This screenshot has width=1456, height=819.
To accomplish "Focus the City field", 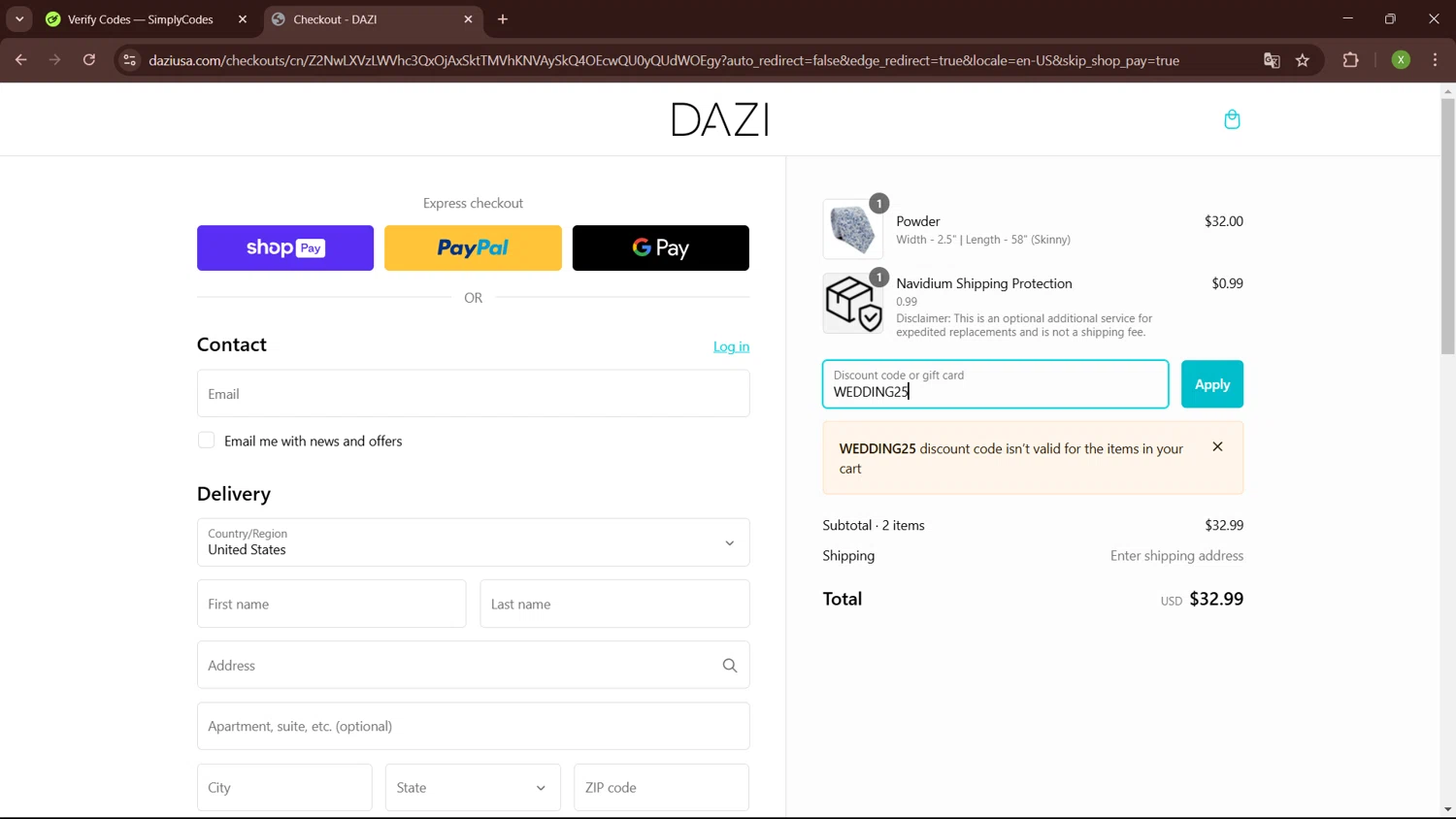I will [x=284, y=787].
